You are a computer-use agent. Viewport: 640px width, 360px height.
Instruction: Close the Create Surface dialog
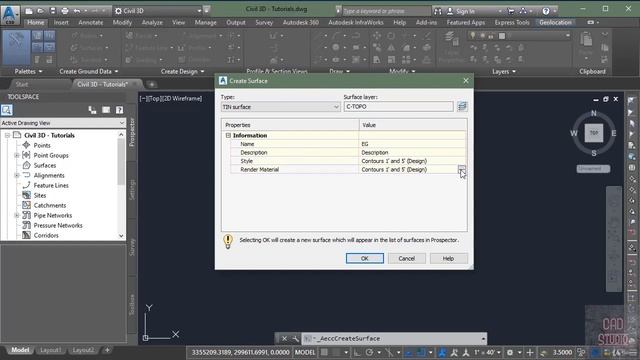(466, 81)
